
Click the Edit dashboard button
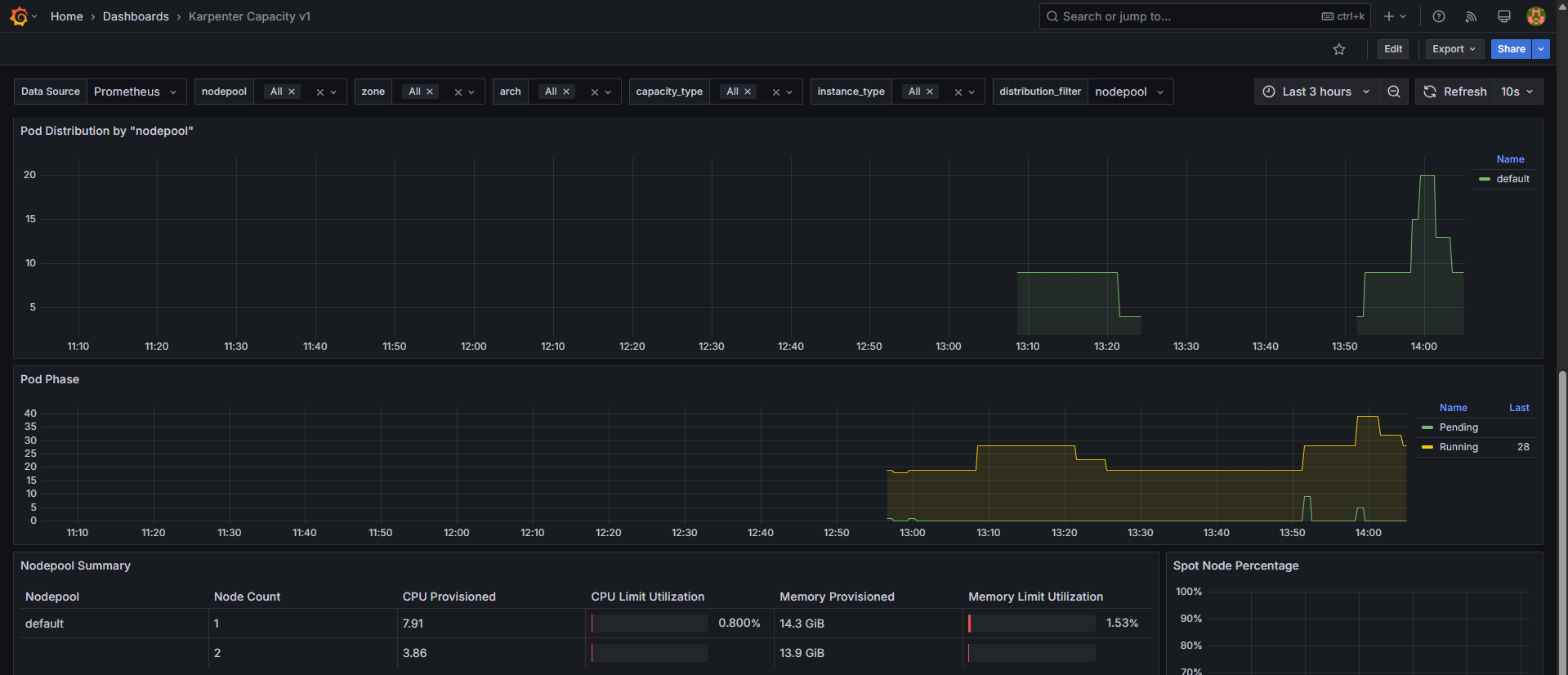[1393, 49]
